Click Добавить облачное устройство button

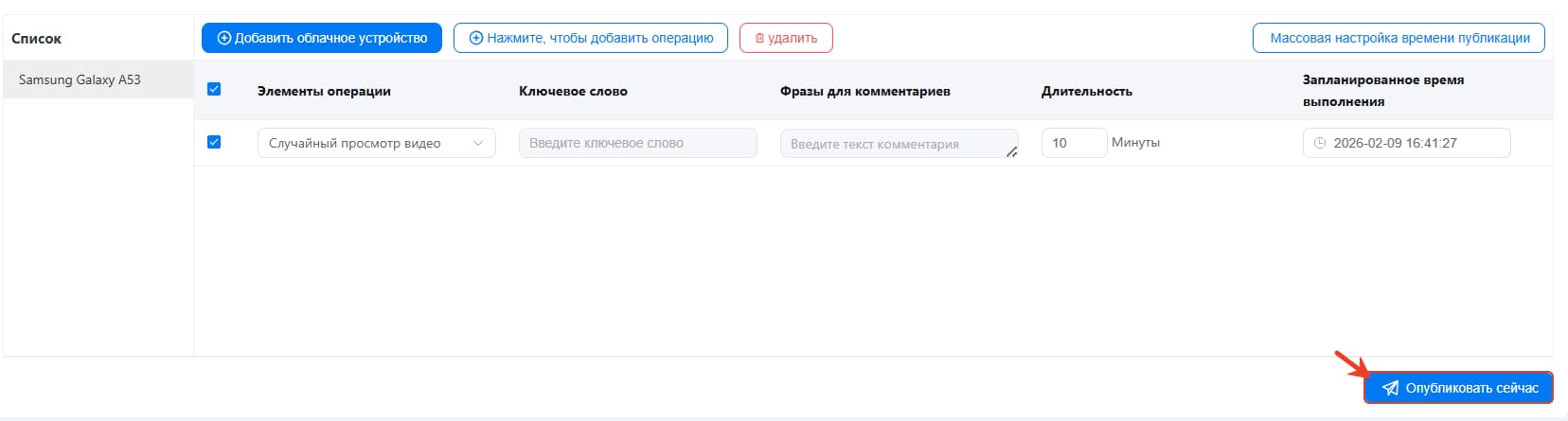(x=322, y=38)
